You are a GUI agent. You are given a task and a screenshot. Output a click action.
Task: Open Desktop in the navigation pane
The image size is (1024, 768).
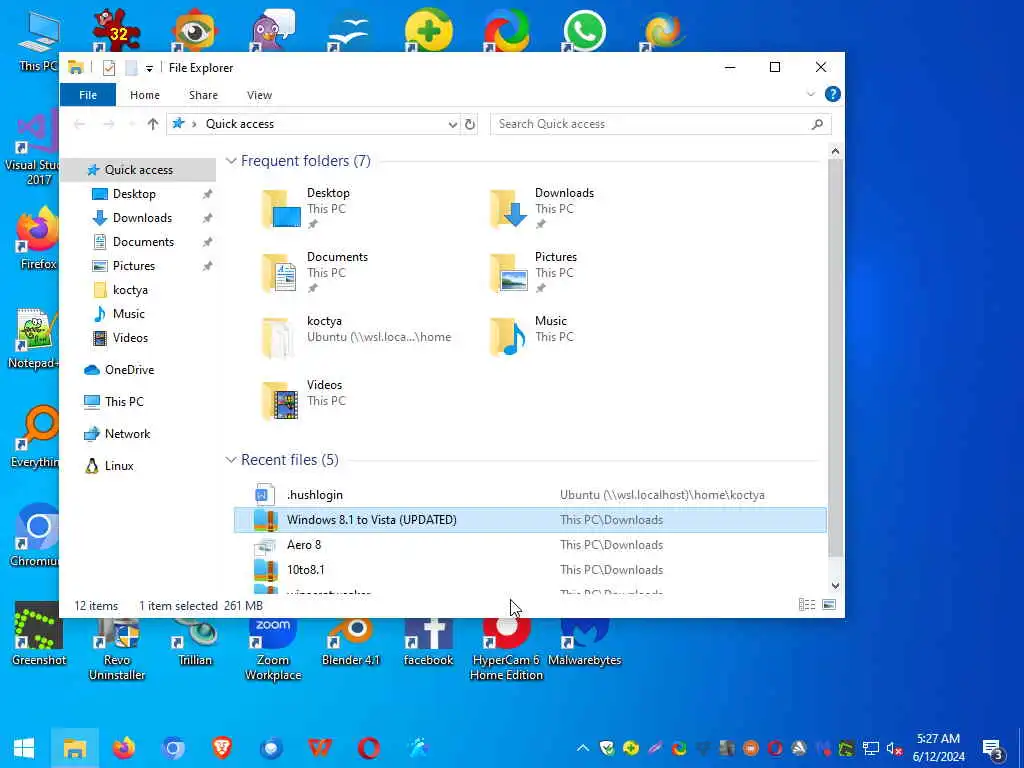coord(134,194)
